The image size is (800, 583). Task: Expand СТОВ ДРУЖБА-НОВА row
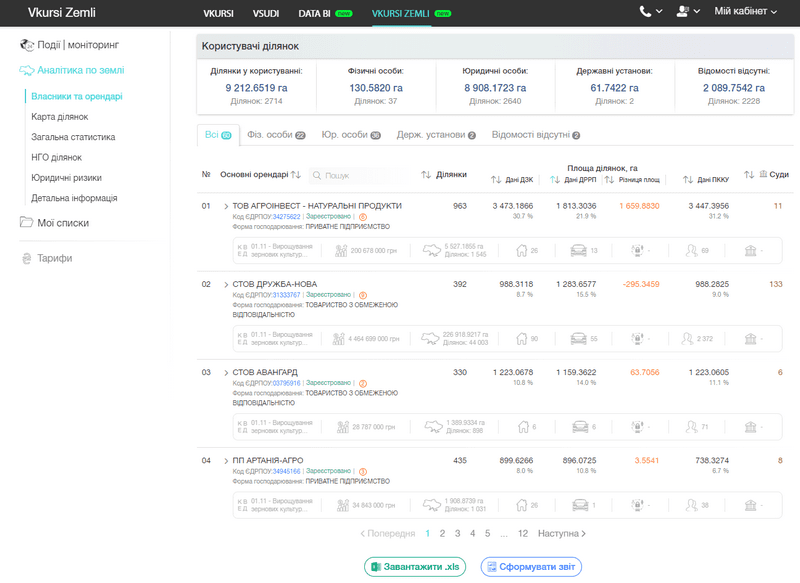pos(226,284)
